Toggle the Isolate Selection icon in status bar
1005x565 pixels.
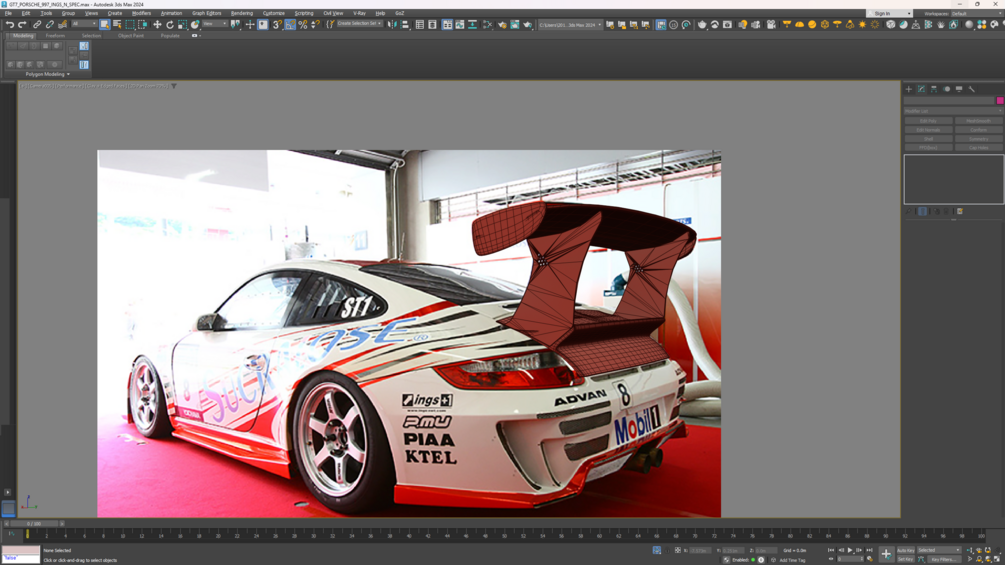[657, 550]
